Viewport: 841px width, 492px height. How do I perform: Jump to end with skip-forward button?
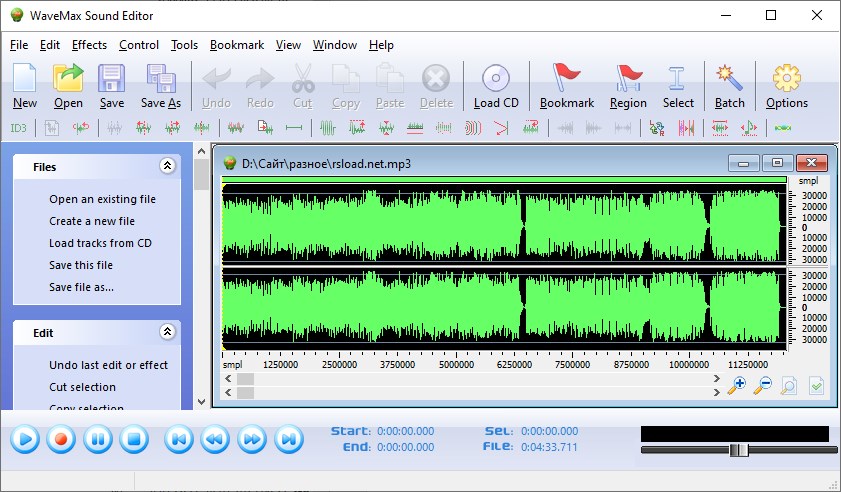coord(289,439)
